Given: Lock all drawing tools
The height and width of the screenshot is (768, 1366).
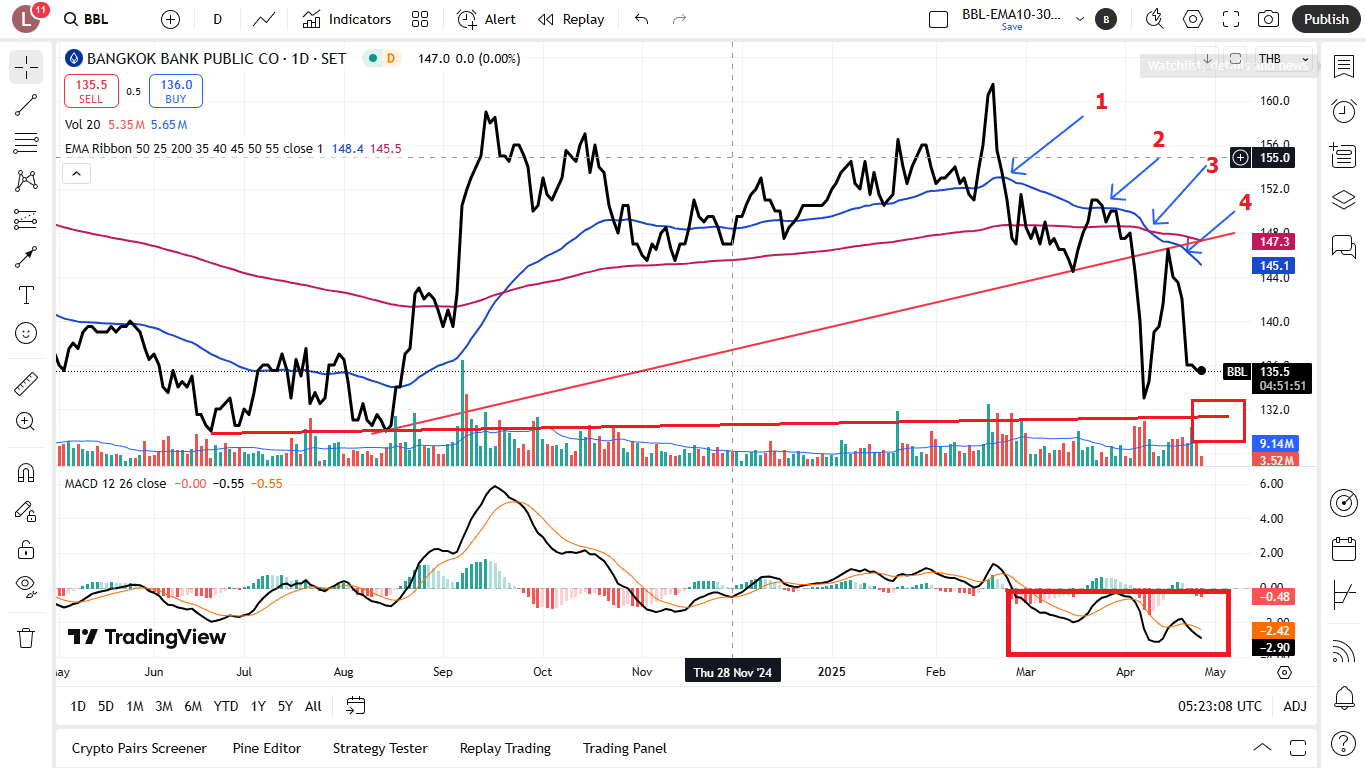Looking at the screenshot, I should point(26,549).
